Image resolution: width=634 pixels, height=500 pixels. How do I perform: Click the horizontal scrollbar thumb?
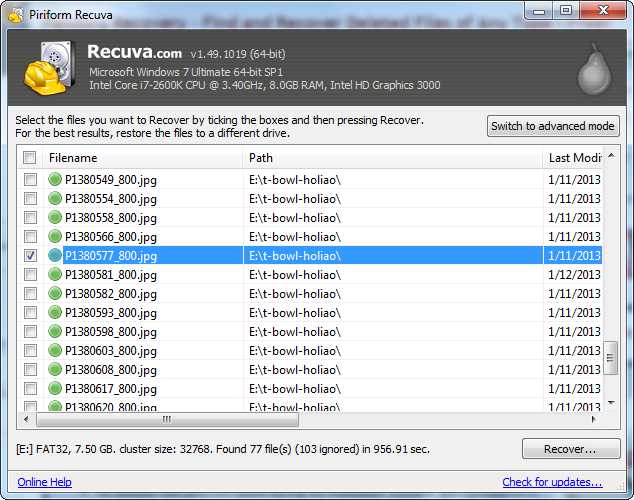tap(167, 419)
